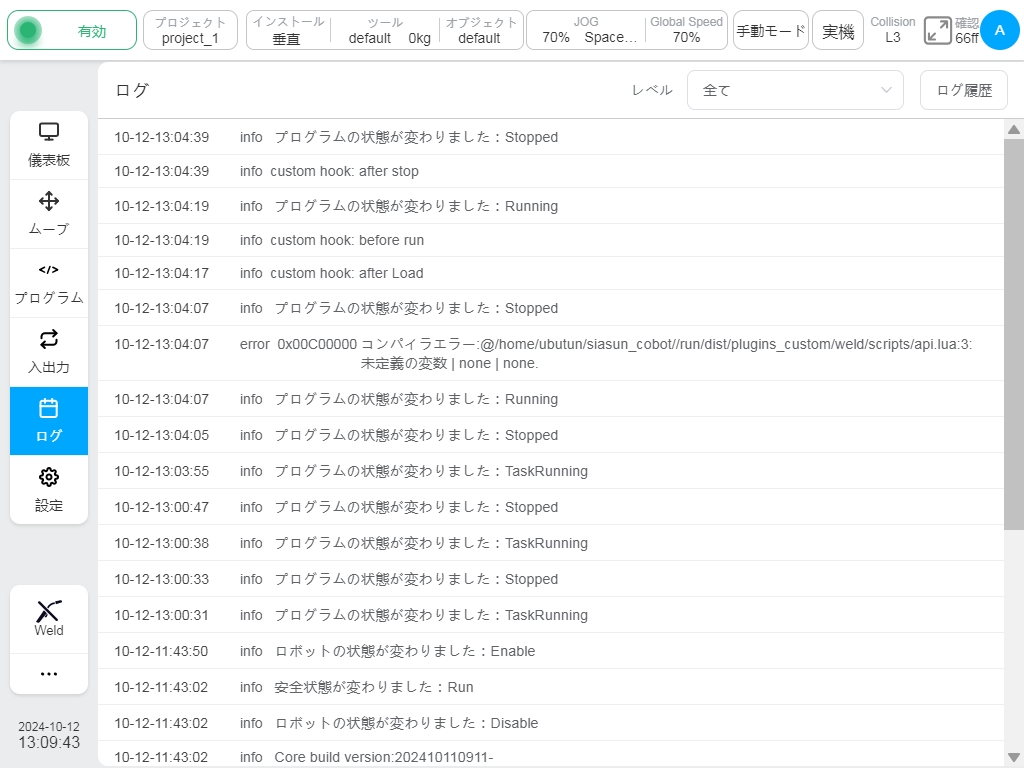Viewport: 1024px width, 768px height.
Task: Open ログ履歴 log history
Action: pos(963,90)
